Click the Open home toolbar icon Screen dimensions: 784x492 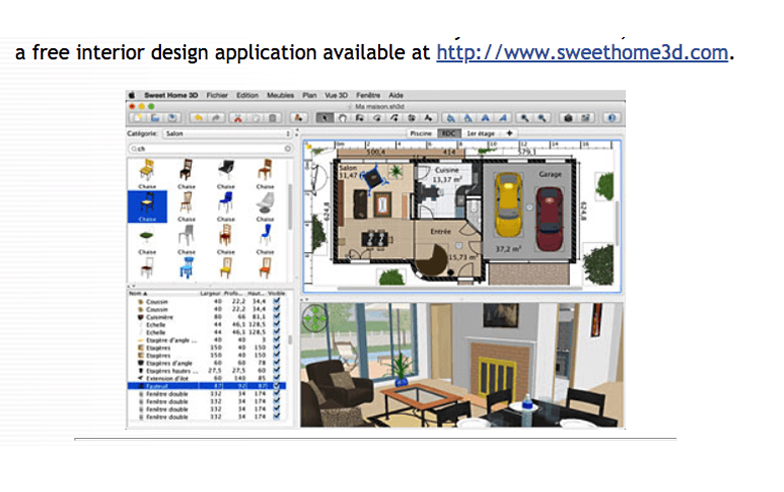pos(155,118)
